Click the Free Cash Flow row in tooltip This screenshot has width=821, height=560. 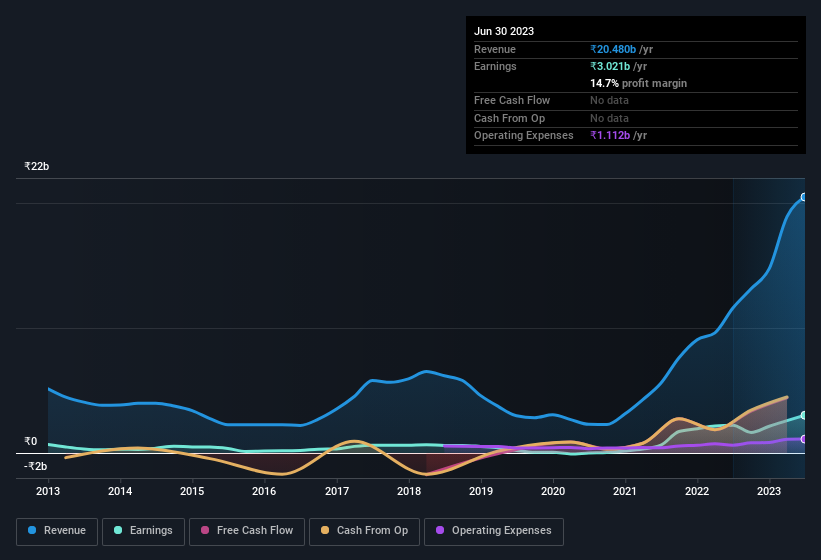636,101
